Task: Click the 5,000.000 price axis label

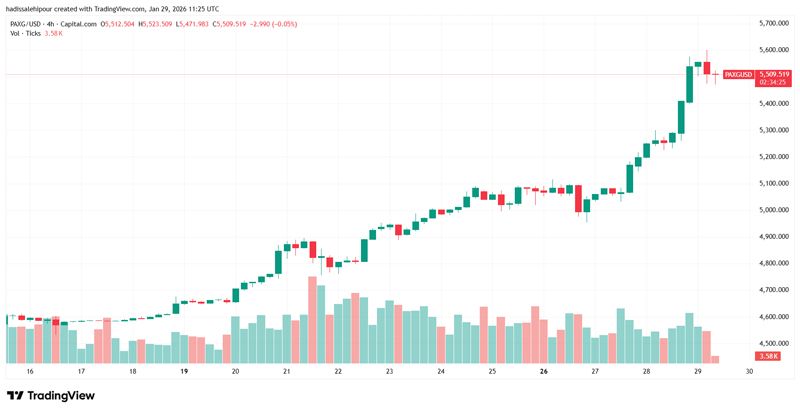Action: tap(774, 210)
